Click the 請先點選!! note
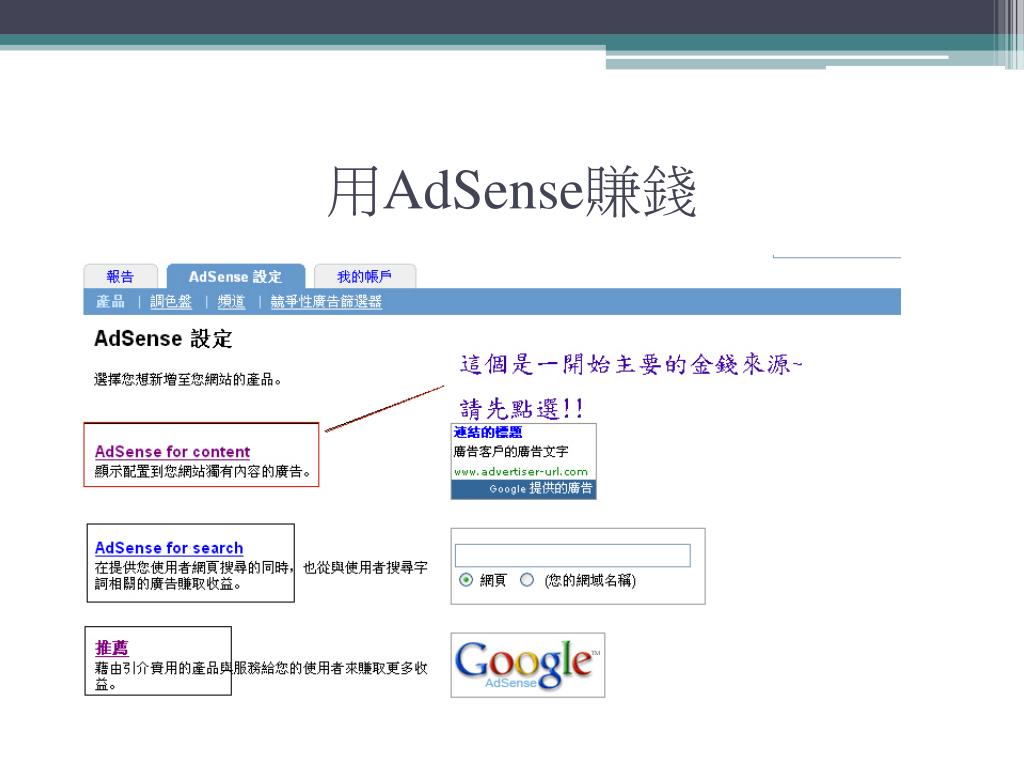This screenshot has height=768, width=1024. (521, 409)
